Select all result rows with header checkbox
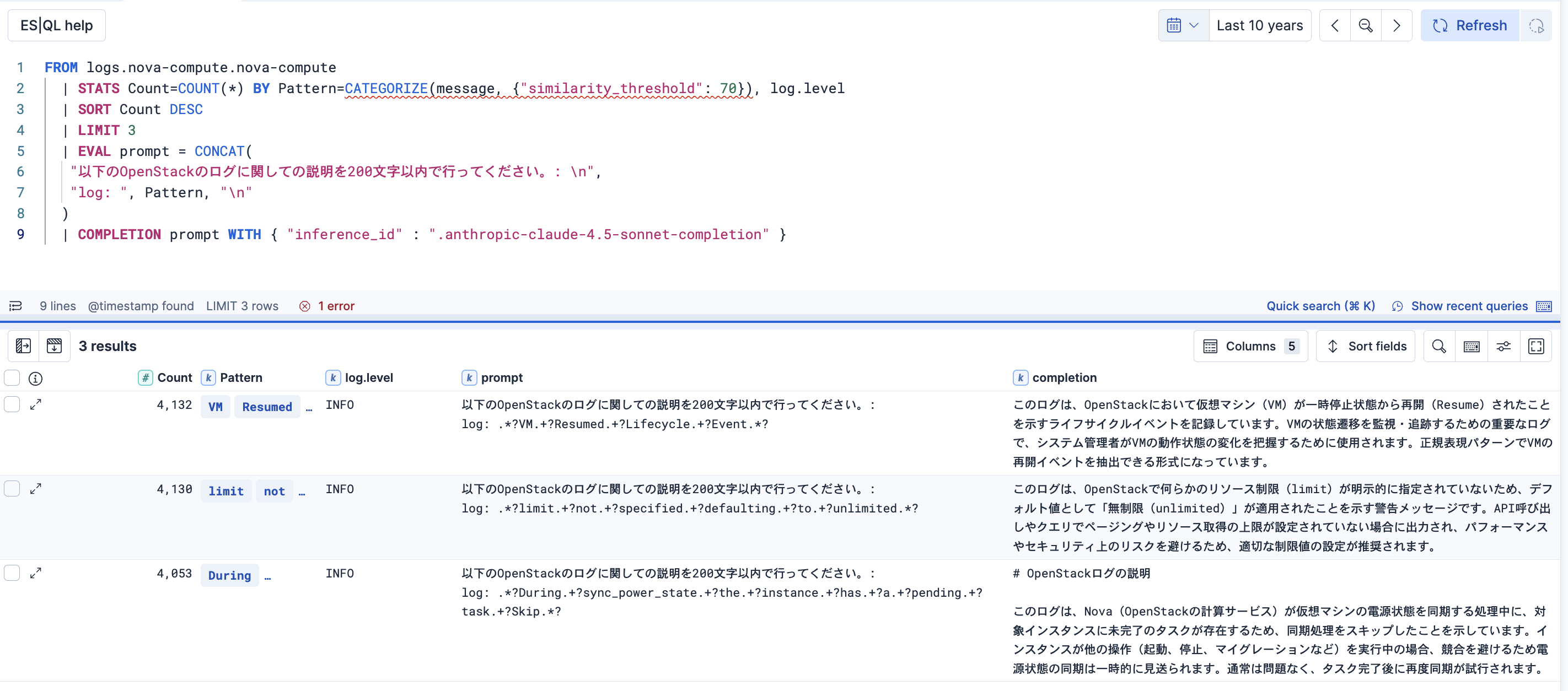The height and width of the screenshot is (691, 1568). 12,378
